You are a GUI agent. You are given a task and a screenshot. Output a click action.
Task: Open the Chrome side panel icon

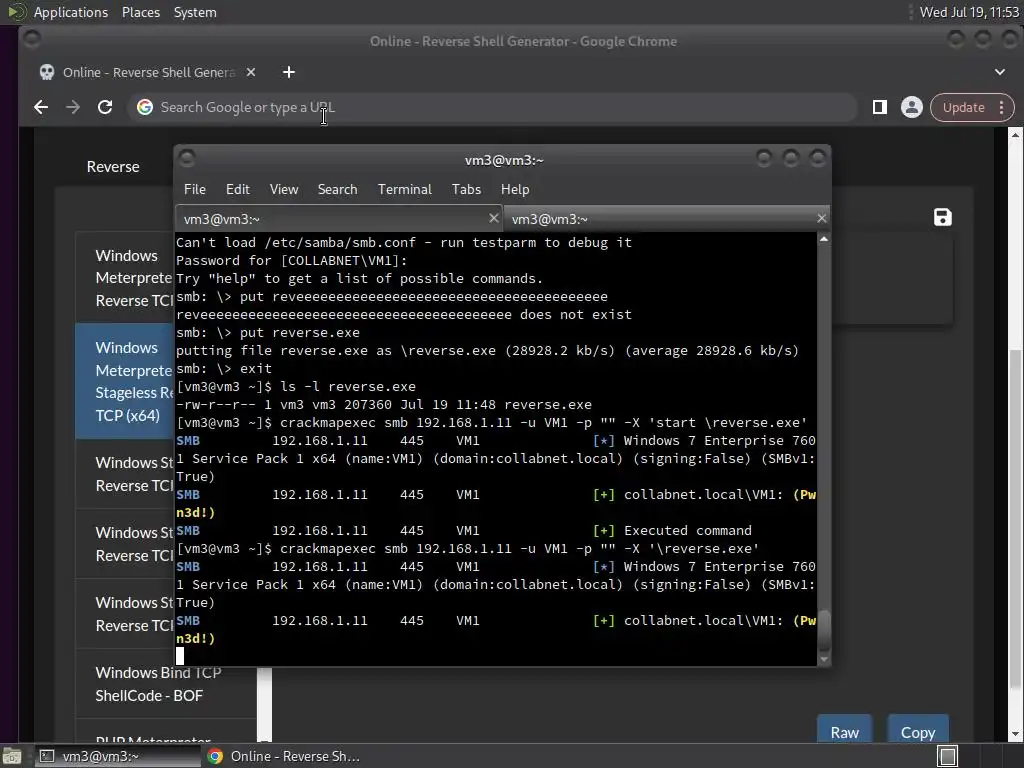point(880,107)
